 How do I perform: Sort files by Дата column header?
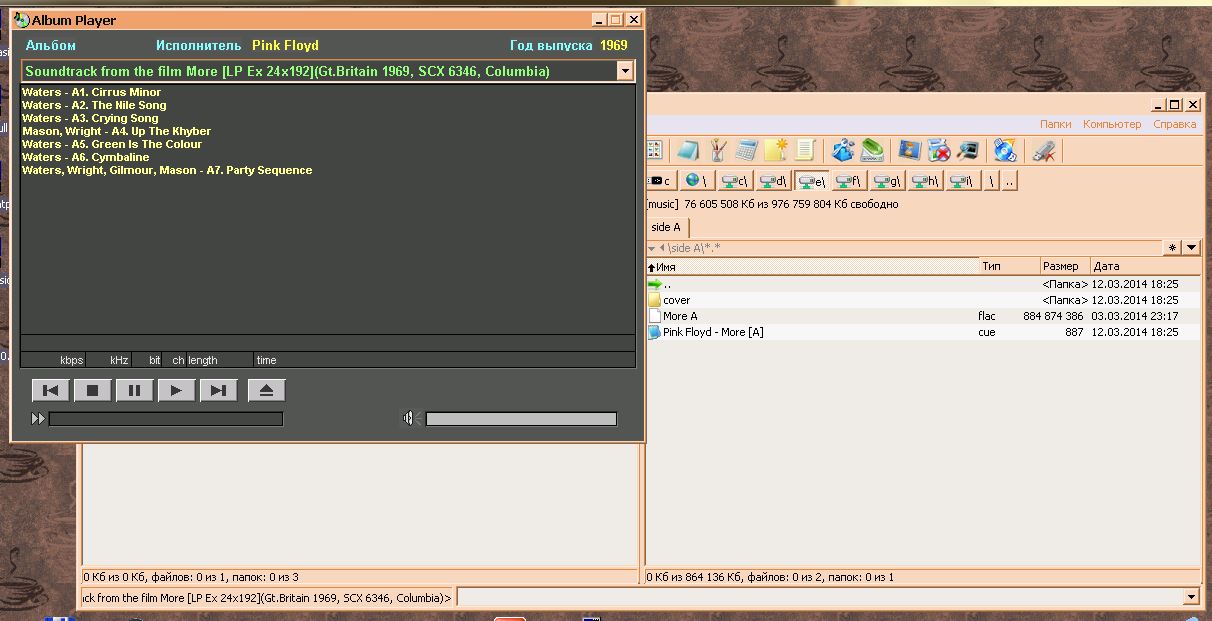[x=1145, y=266]
